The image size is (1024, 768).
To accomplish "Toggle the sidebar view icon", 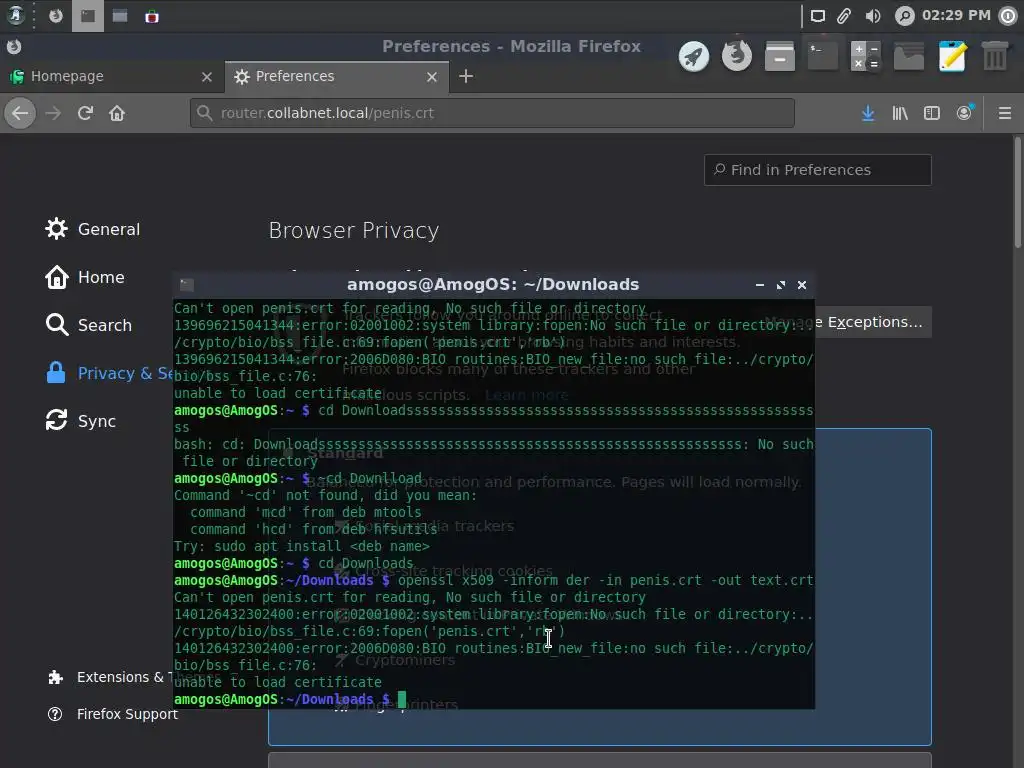I will 932,113.
